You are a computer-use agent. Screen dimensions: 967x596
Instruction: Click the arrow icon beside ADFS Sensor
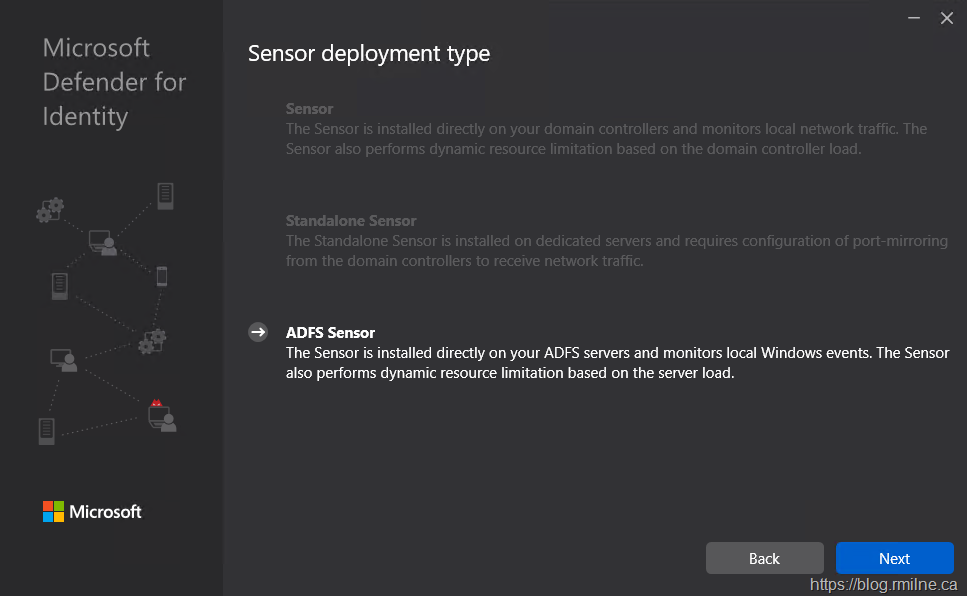(258, 333)
